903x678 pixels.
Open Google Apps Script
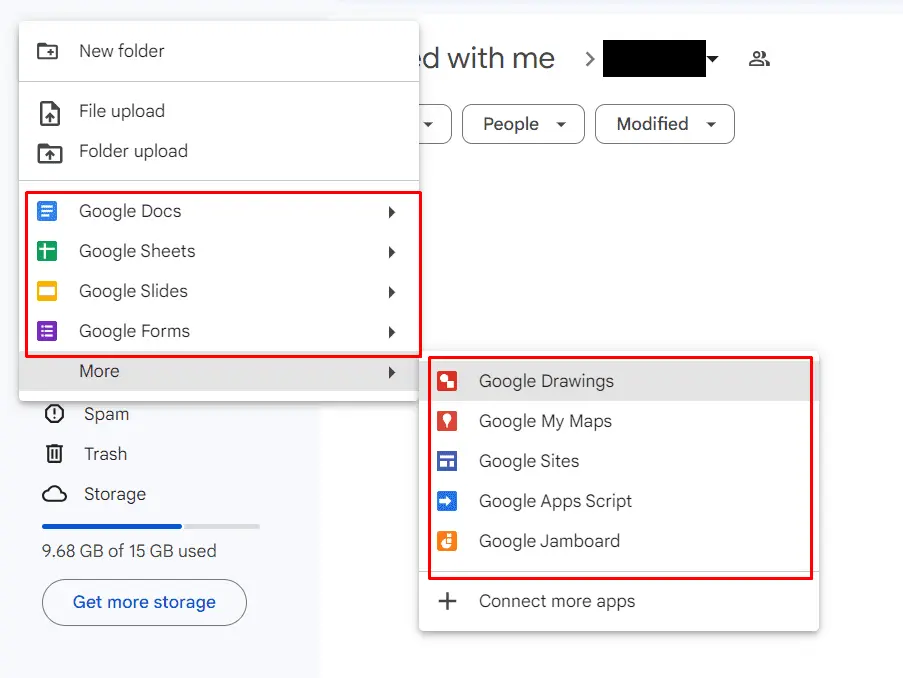(556, 501)
